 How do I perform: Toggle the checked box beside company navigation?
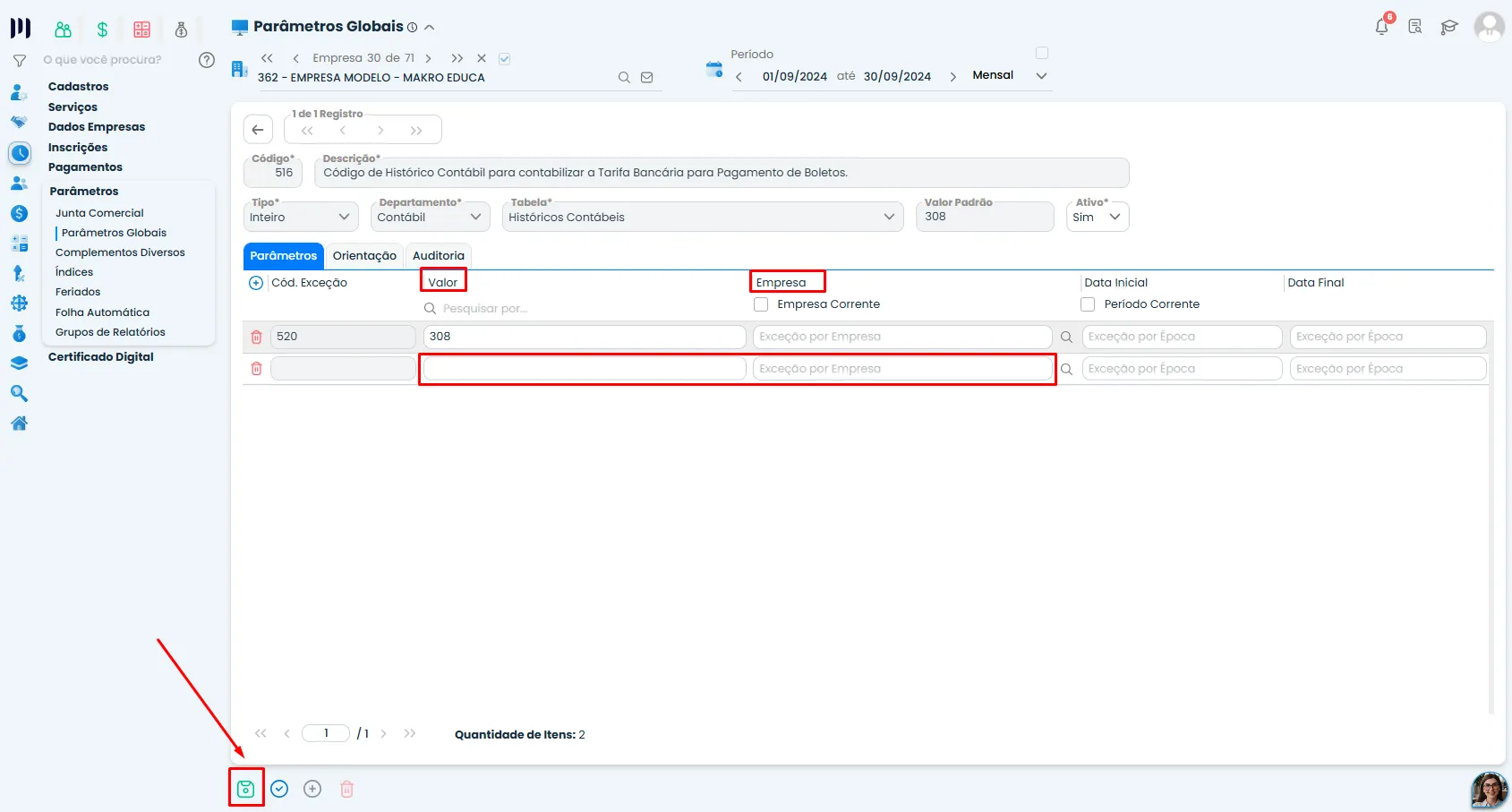[x=505, y=59]
